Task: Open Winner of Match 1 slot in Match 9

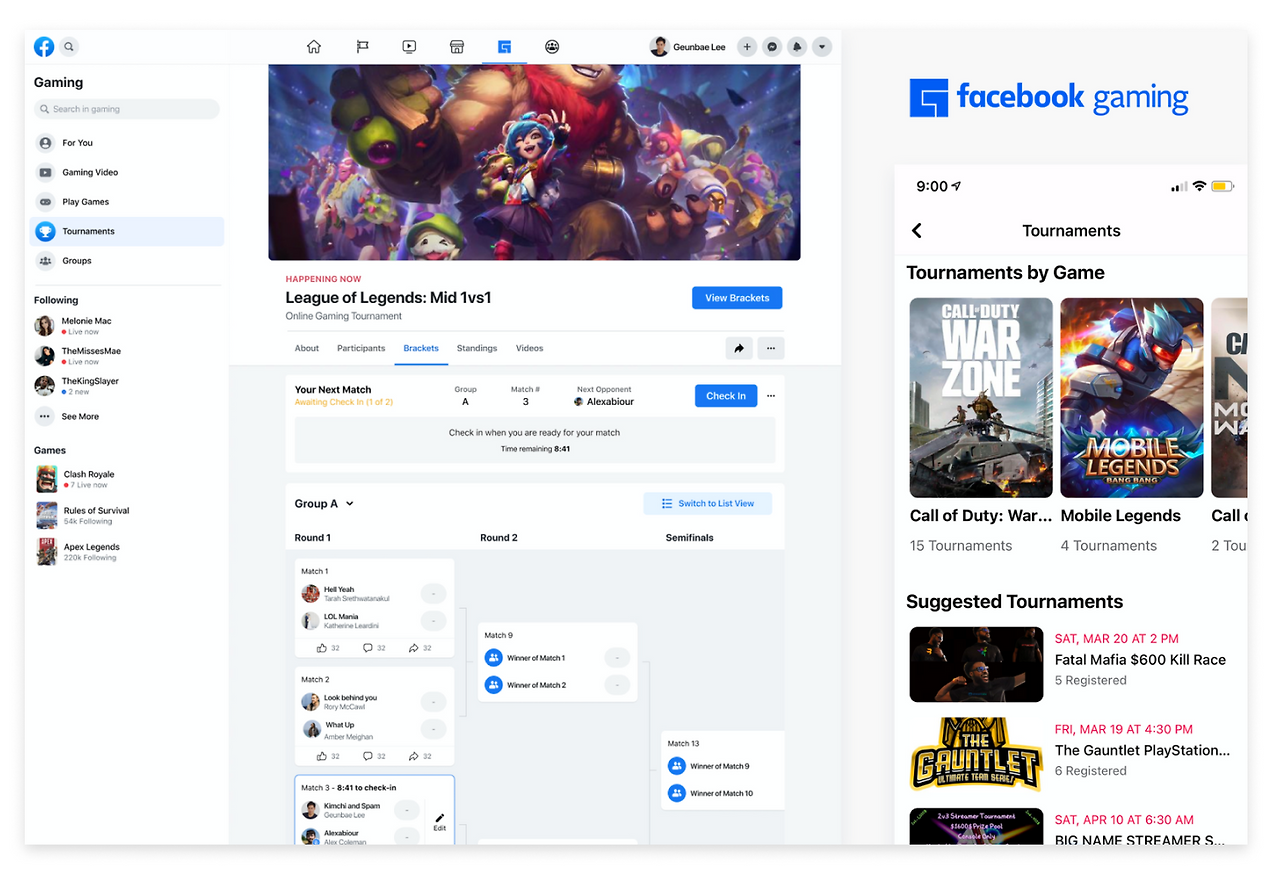Action: point(525,658)
